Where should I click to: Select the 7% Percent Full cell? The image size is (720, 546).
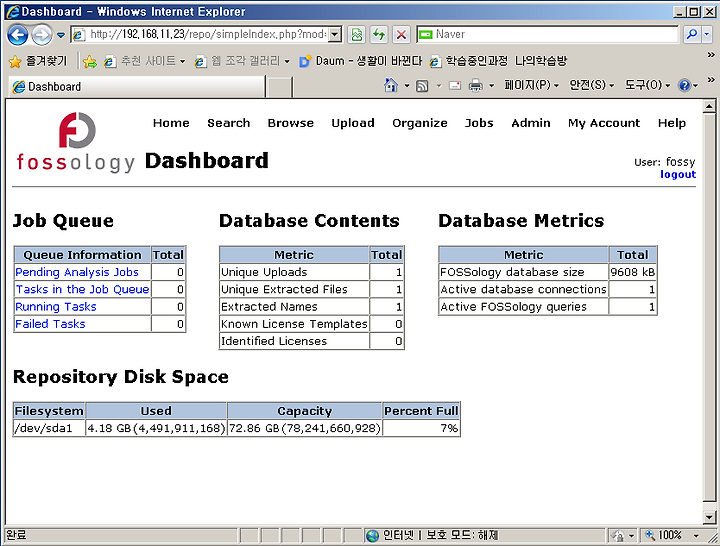click(421, 428)
